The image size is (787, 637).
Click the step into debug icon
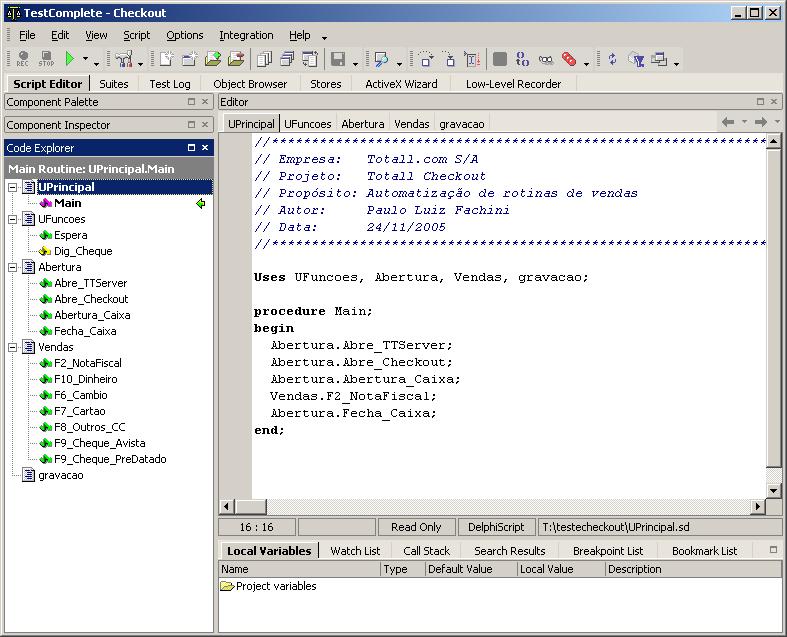449,59
